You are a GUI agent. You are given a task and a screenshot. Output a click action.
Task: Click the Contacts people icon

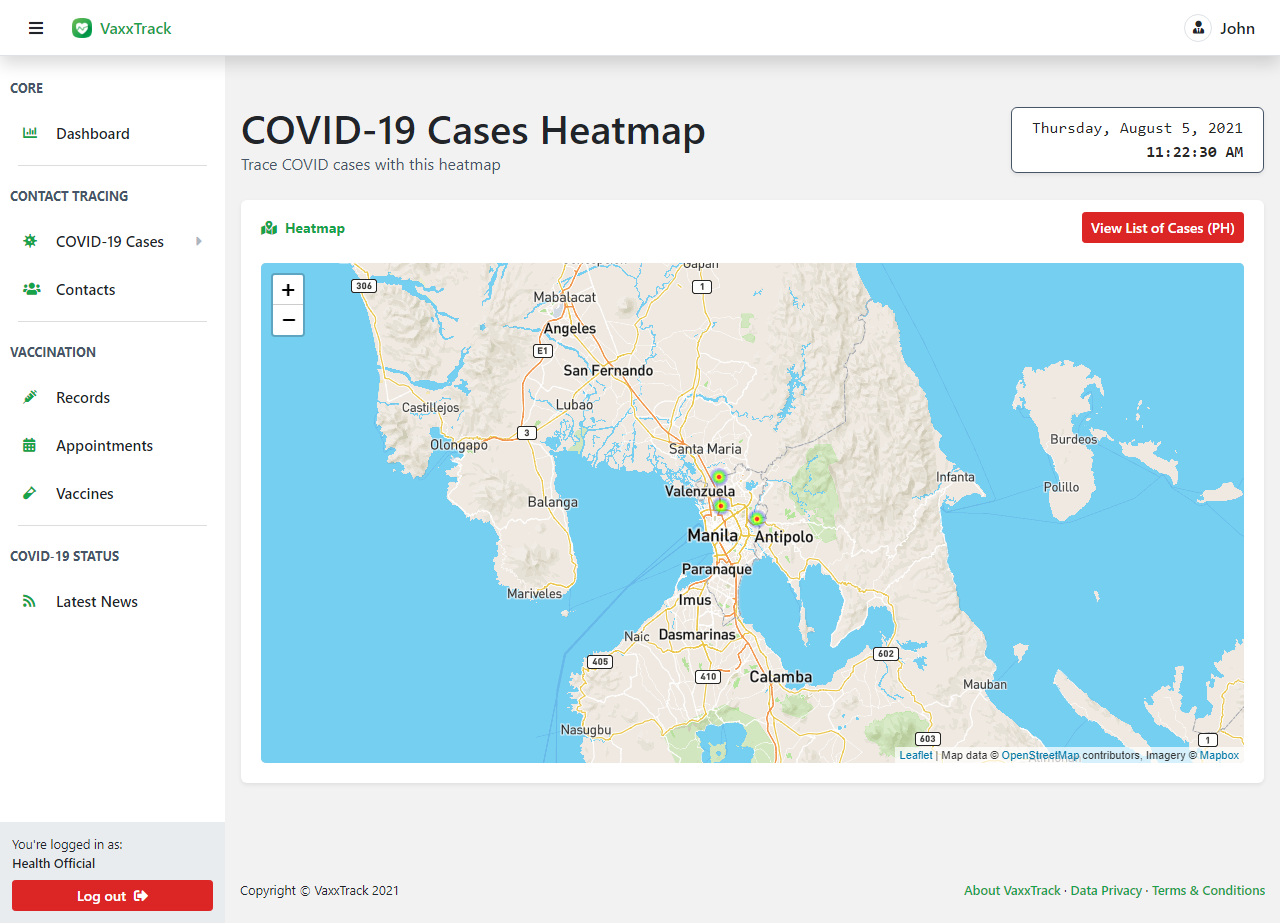pos(31,289)
